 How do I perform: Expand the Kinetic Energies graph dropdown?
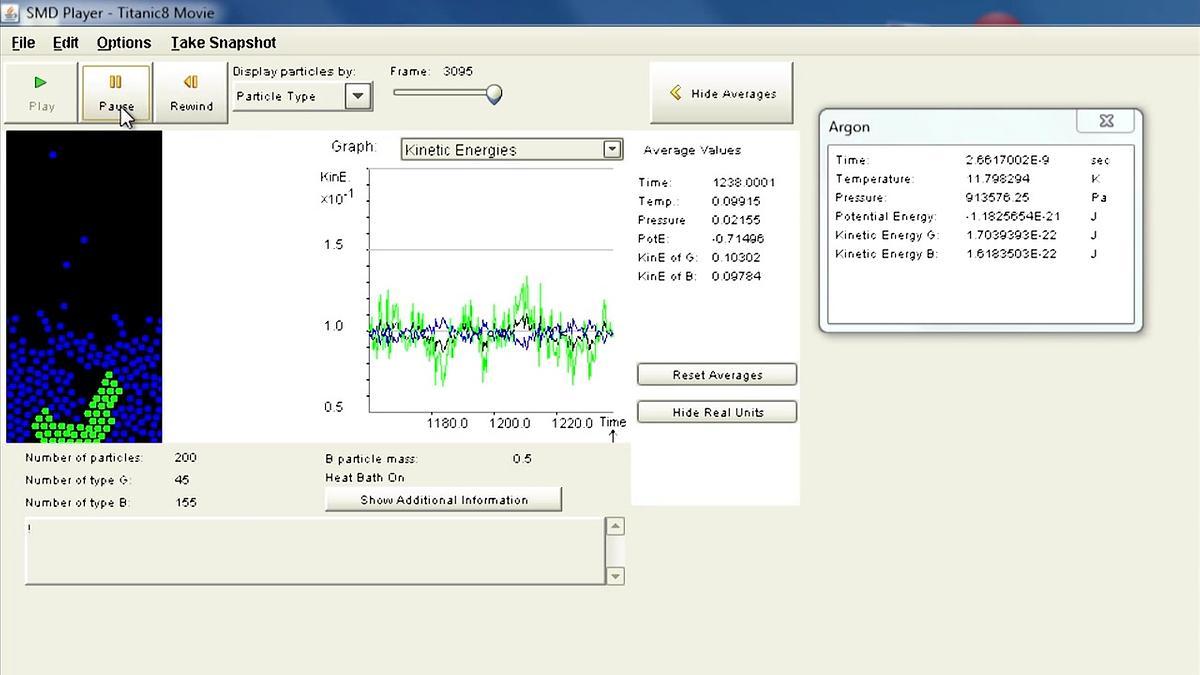[x=612, y=149]
